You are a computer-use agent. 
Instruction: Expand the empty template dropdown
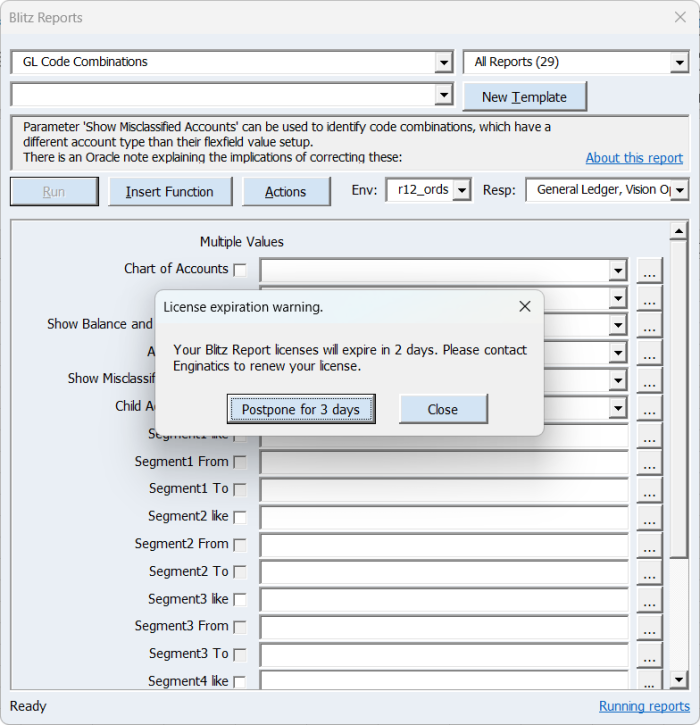443,95
